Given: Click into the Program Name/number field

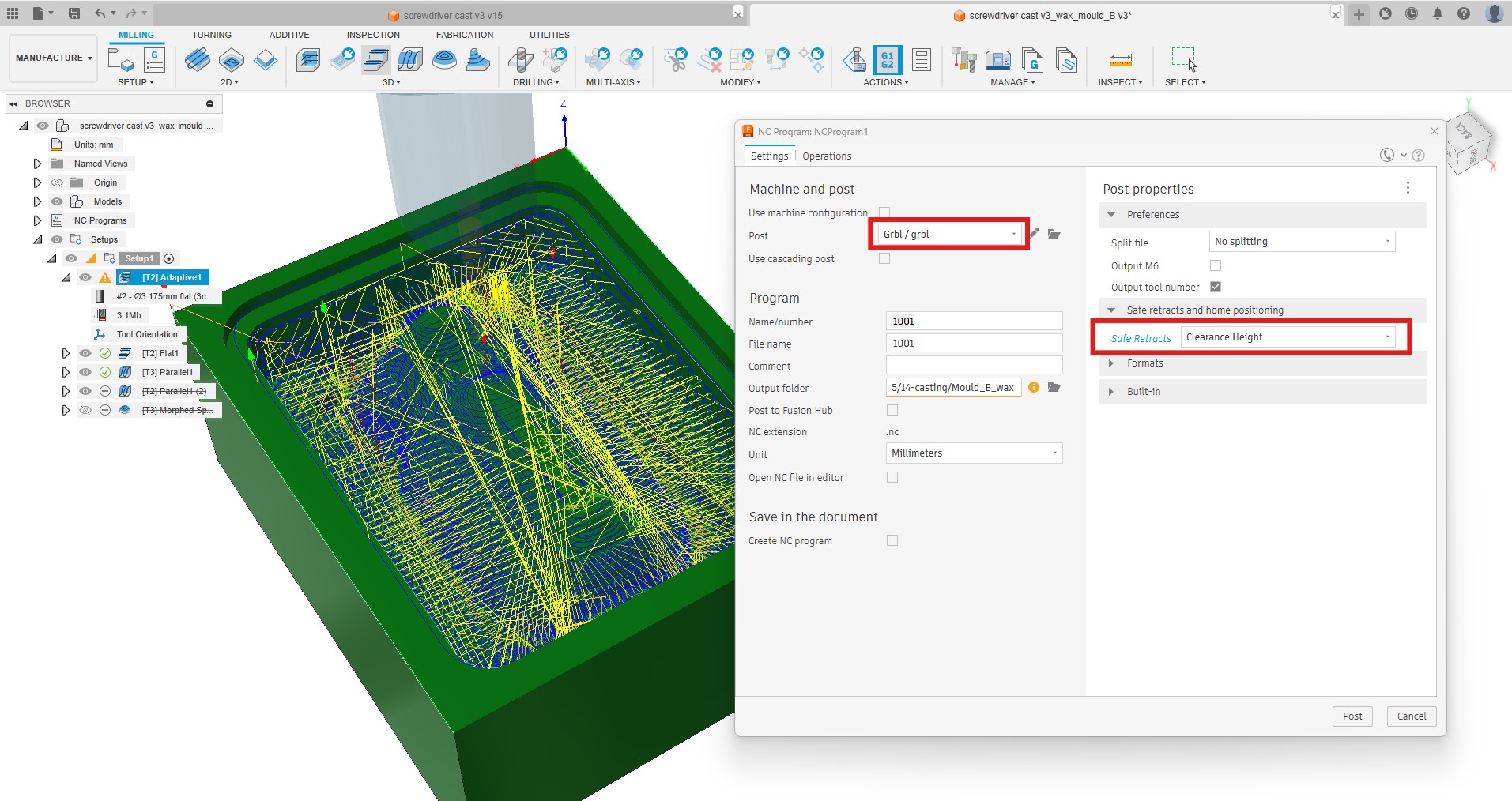Looking at the screenshot, I should click(974, 321).
